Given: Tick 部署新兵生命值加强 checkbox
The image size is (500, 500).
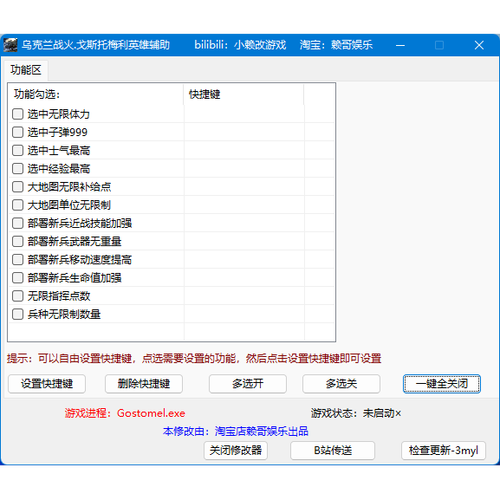Looking at the screenshot, I should tap(18, 278).
